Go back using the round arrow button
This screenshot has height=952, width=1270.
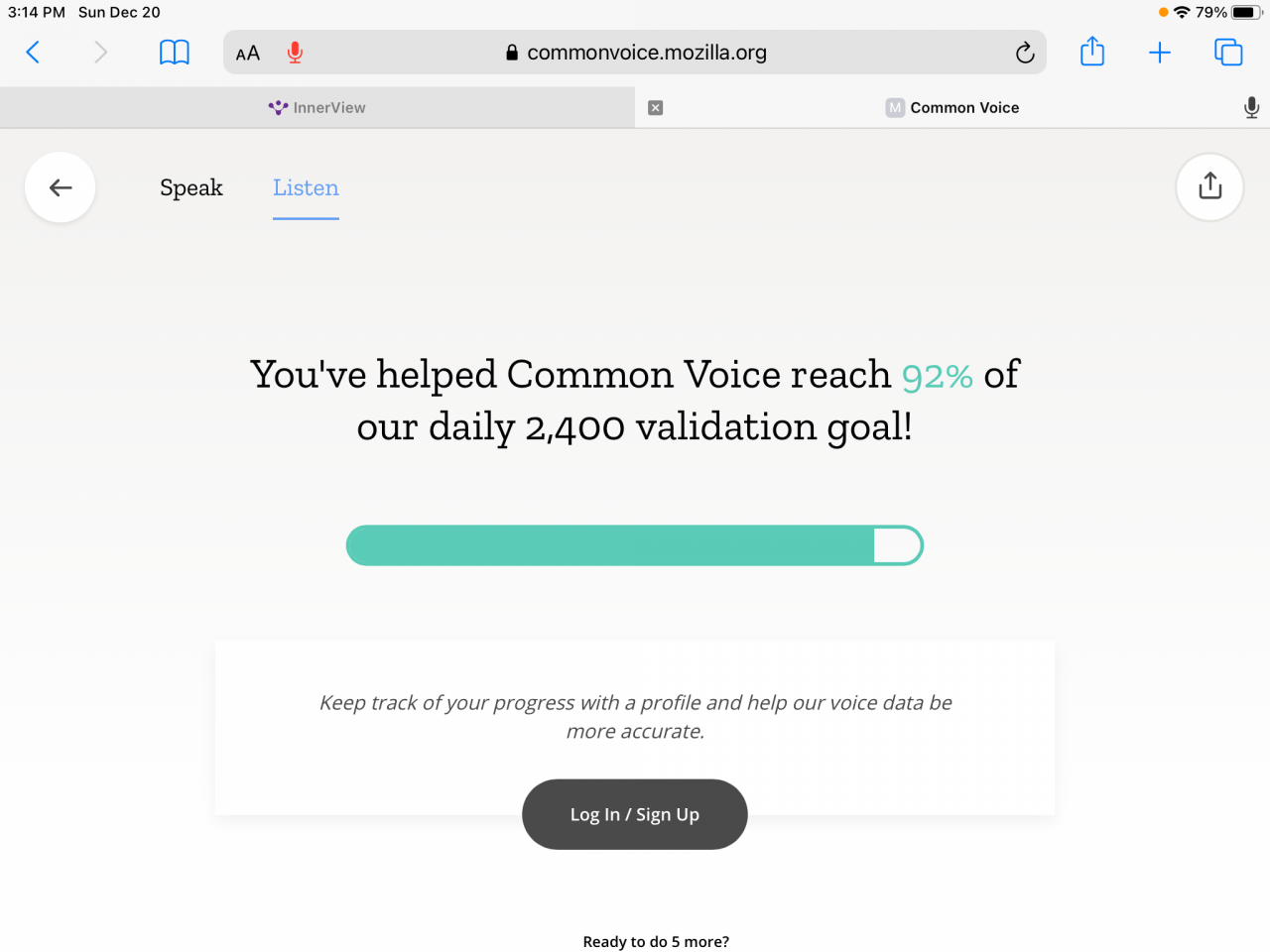tap(61, 187)
